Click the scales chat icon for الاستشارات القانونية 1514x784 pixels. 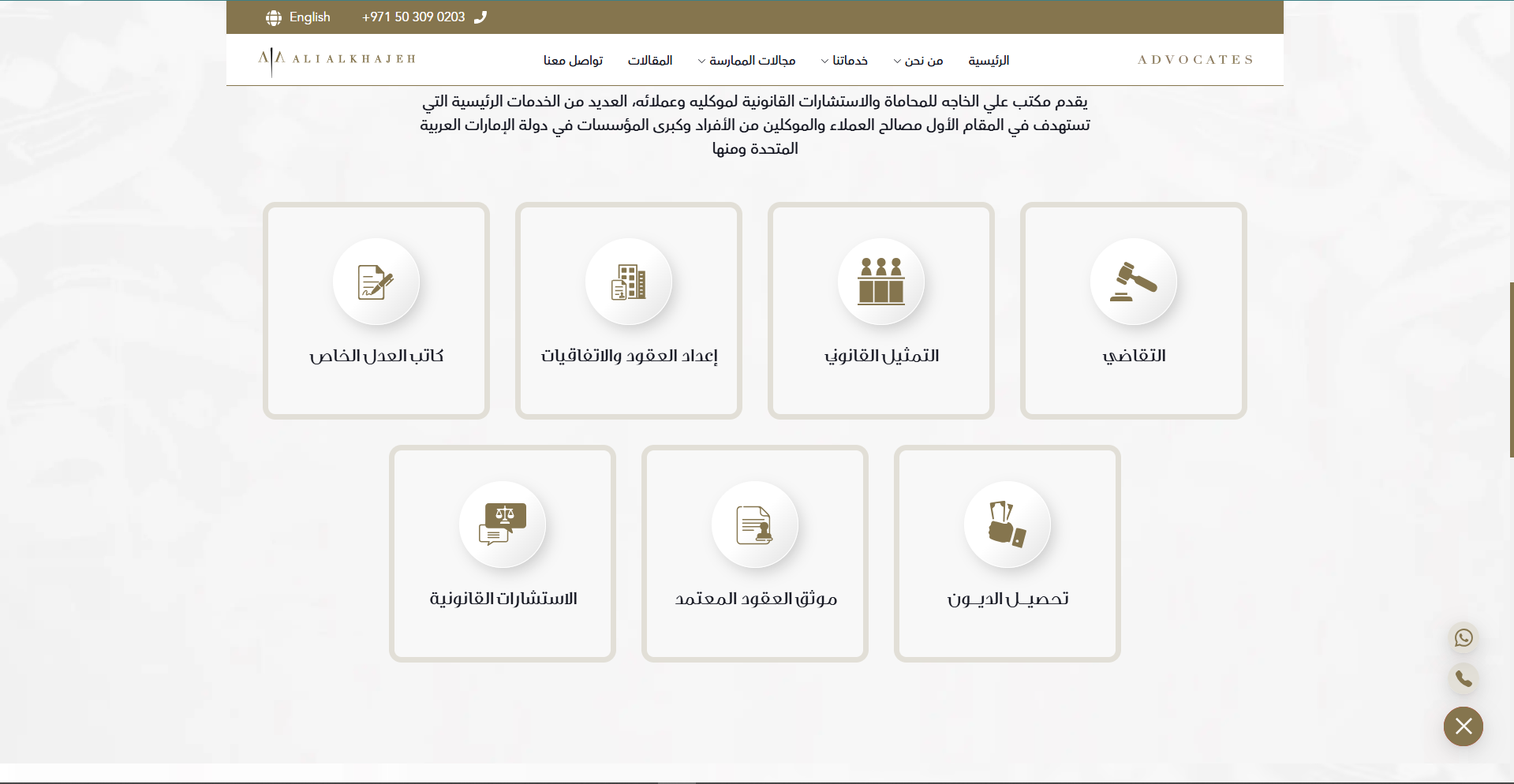coord(503,525)
